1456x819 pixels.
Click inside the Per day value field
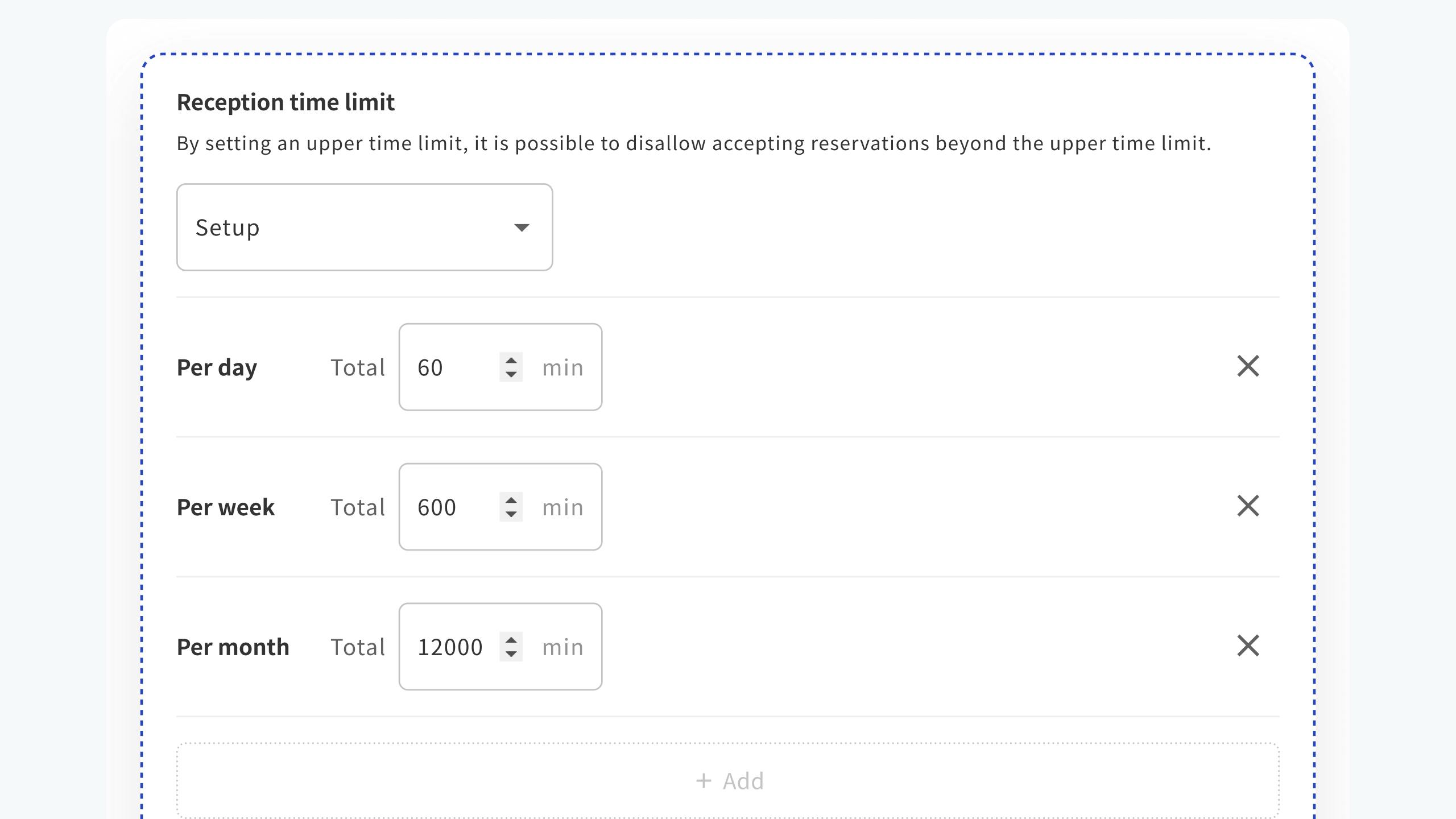coord(449,367)
